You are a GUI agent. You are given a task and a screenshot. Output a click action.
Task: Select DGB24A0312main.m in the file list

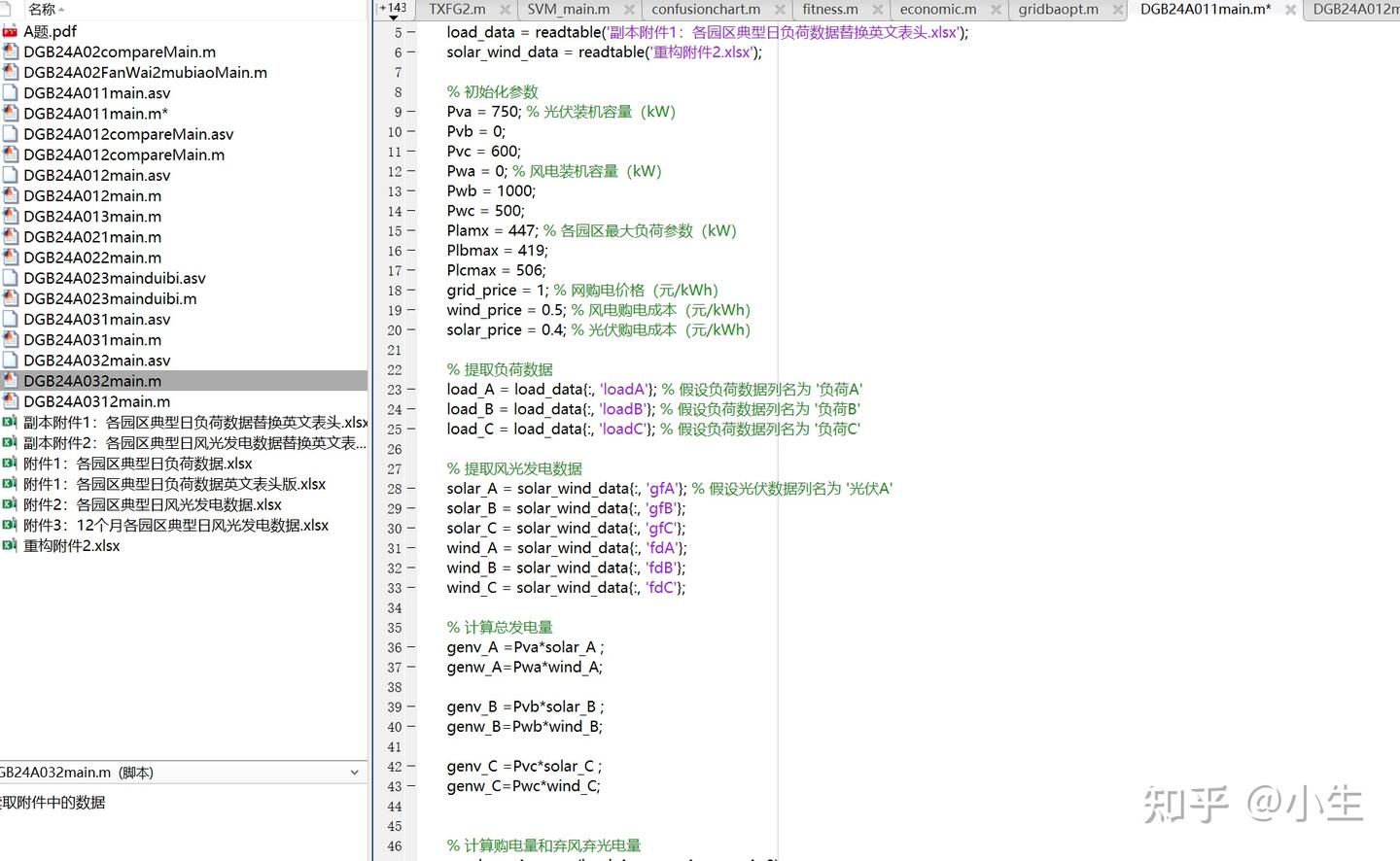click(x=96, y=401)
